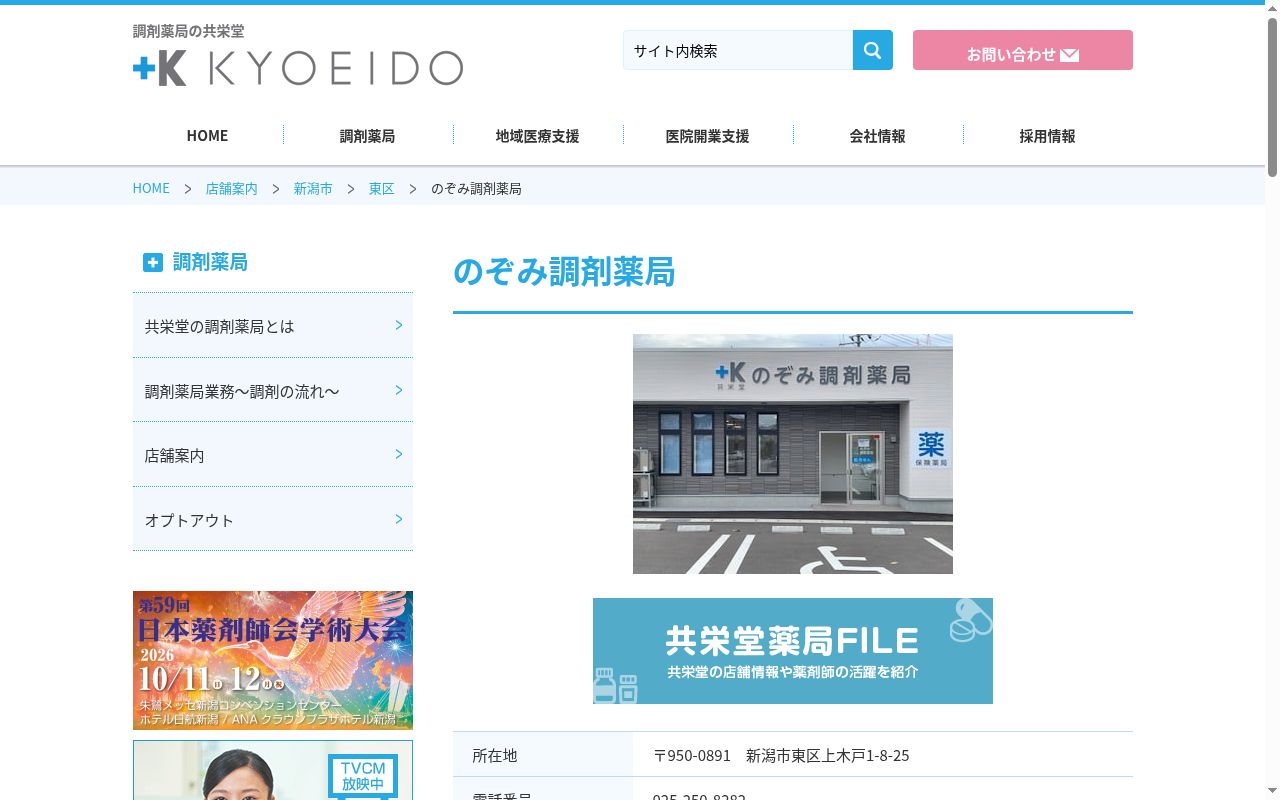
Task: Click the chevron on the オプトアウト row
Action: coord(399,519)
